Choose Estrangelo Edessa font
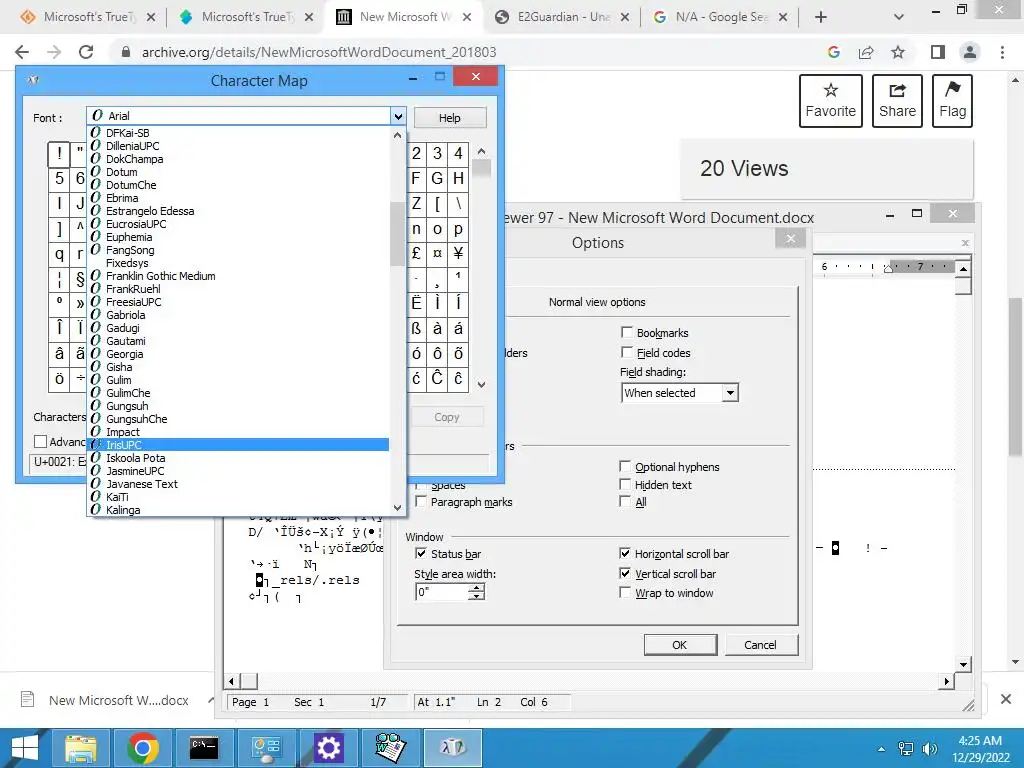This screenshot has width=1024, height=768. click(238, 211)
